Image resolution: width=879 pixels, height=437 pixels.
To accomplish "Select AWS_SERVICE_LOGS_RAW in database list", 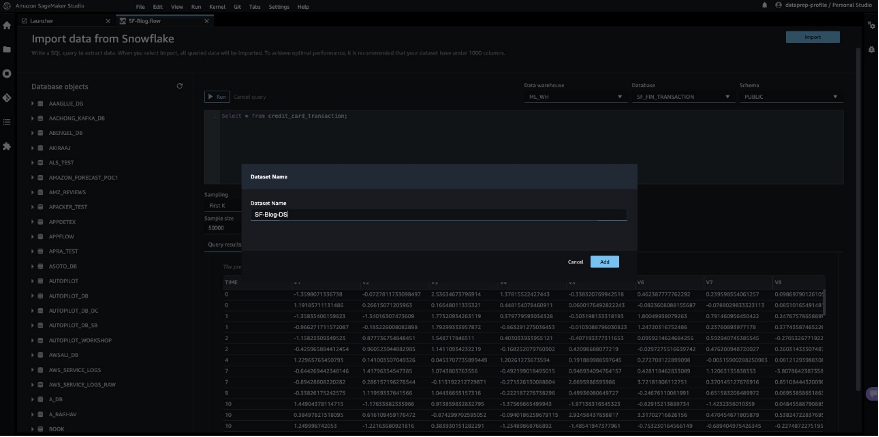I will point(82,385).
